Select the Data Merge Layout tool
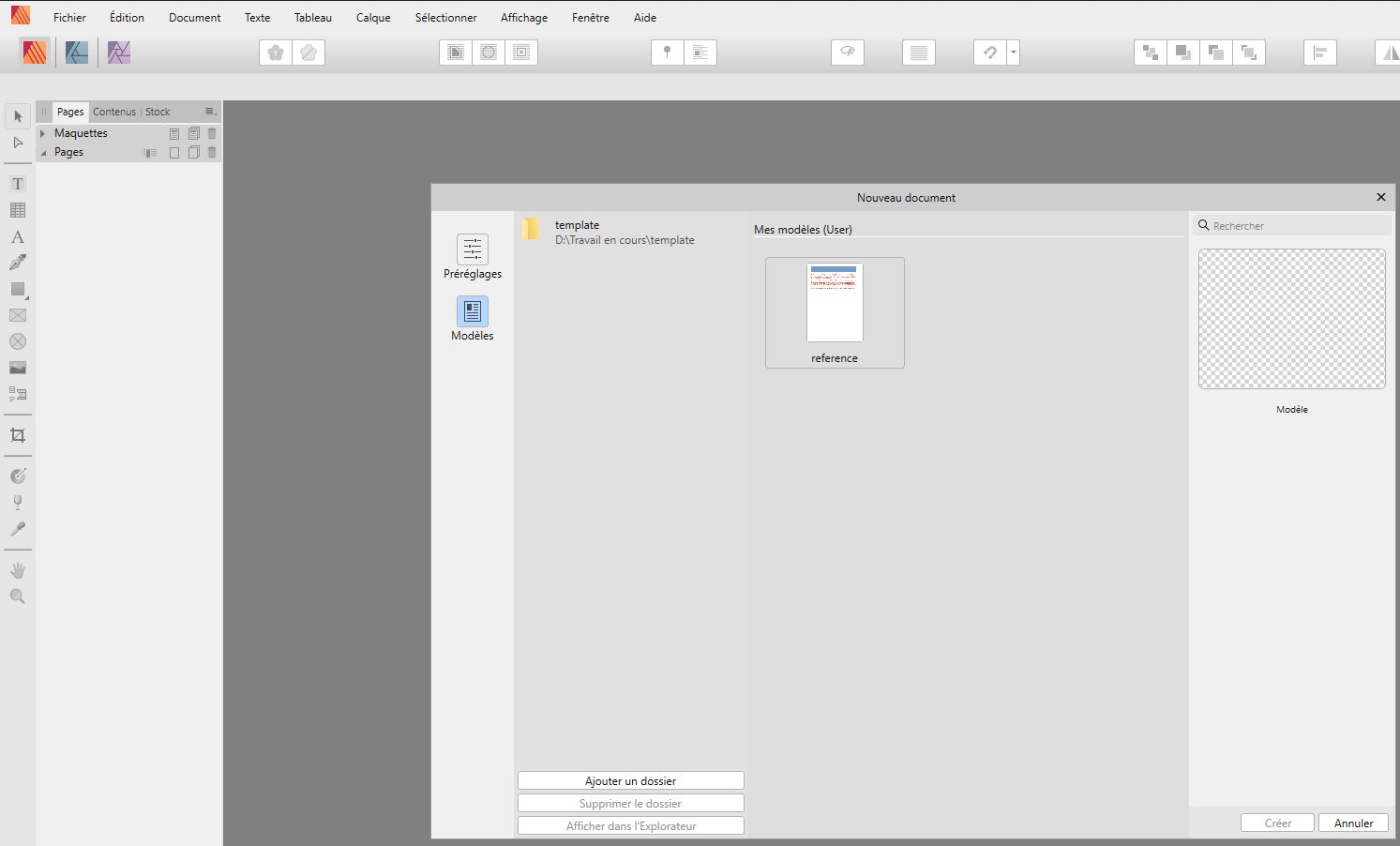The image size is (1400, 846). pos(18,394)
